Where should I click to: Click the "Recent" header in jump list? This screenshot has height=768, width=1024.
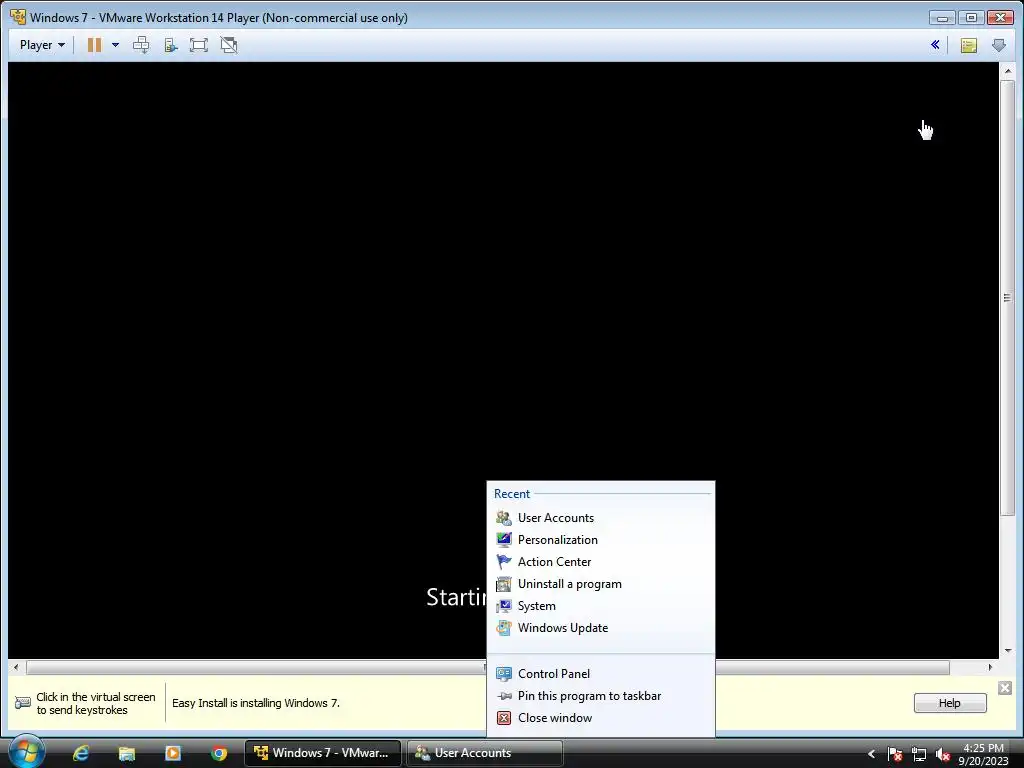coord(512,494)
